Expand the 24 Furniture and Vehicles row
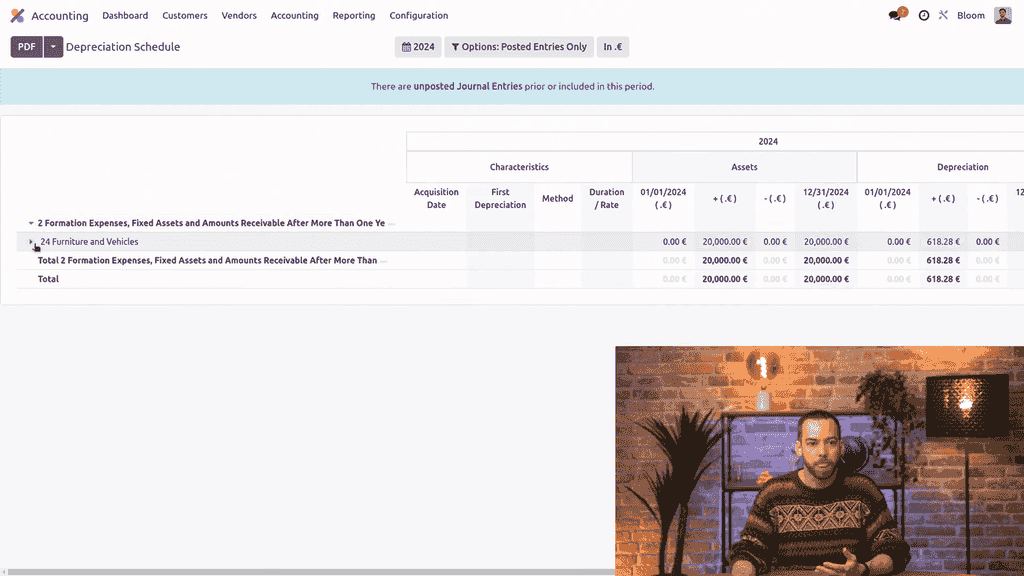This screenshot has width=1024, height=576. tap(31, 242)
